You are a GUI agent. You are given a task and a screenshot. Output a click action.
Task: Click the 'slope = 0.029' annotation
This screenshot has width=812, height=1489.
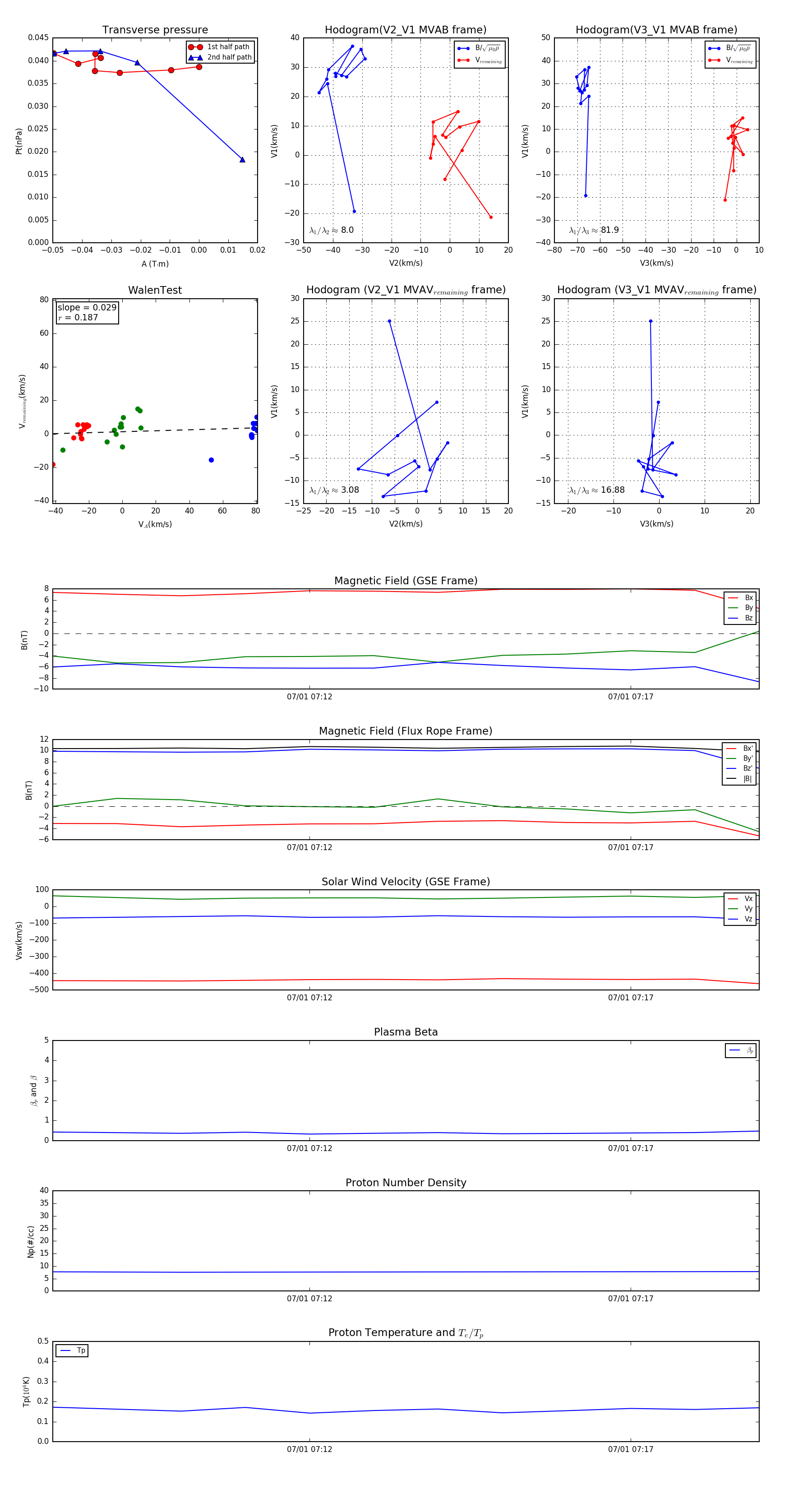[x=87, y=308]
